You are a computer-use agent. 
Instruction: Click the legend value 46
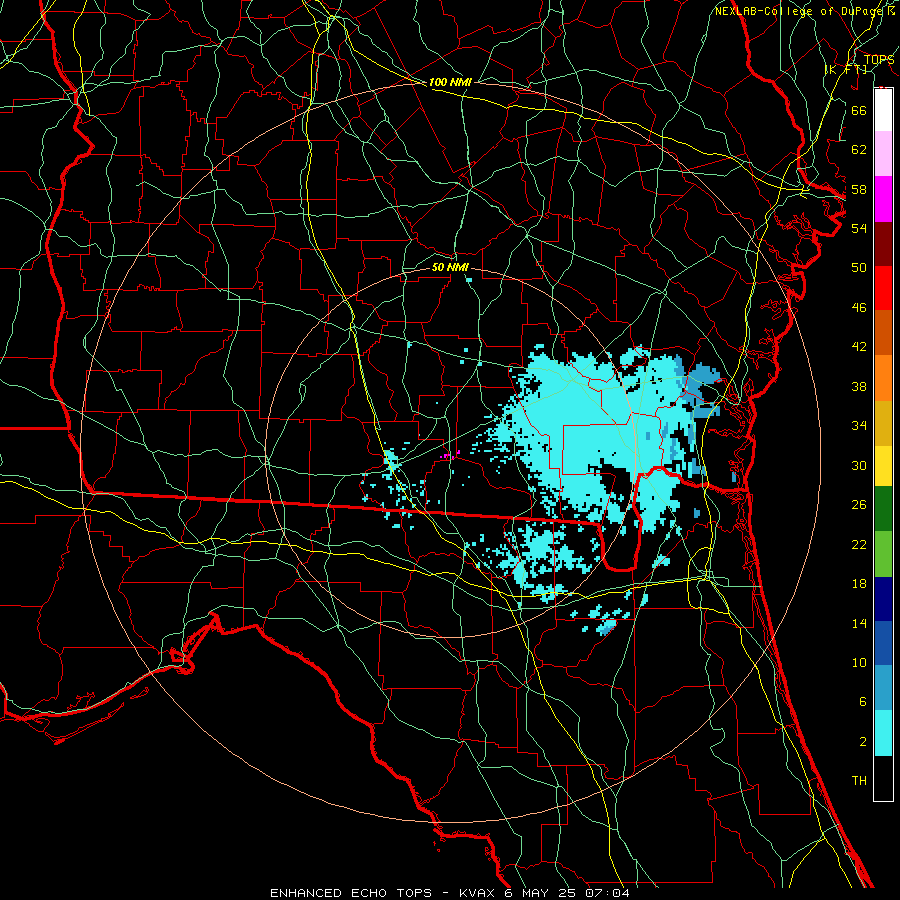click(x=859, y=308)
